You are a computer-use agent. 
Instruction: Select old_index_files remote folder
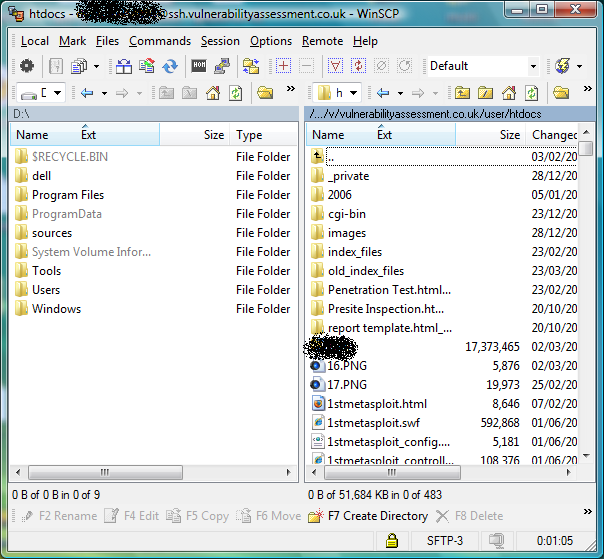[366, 271]
